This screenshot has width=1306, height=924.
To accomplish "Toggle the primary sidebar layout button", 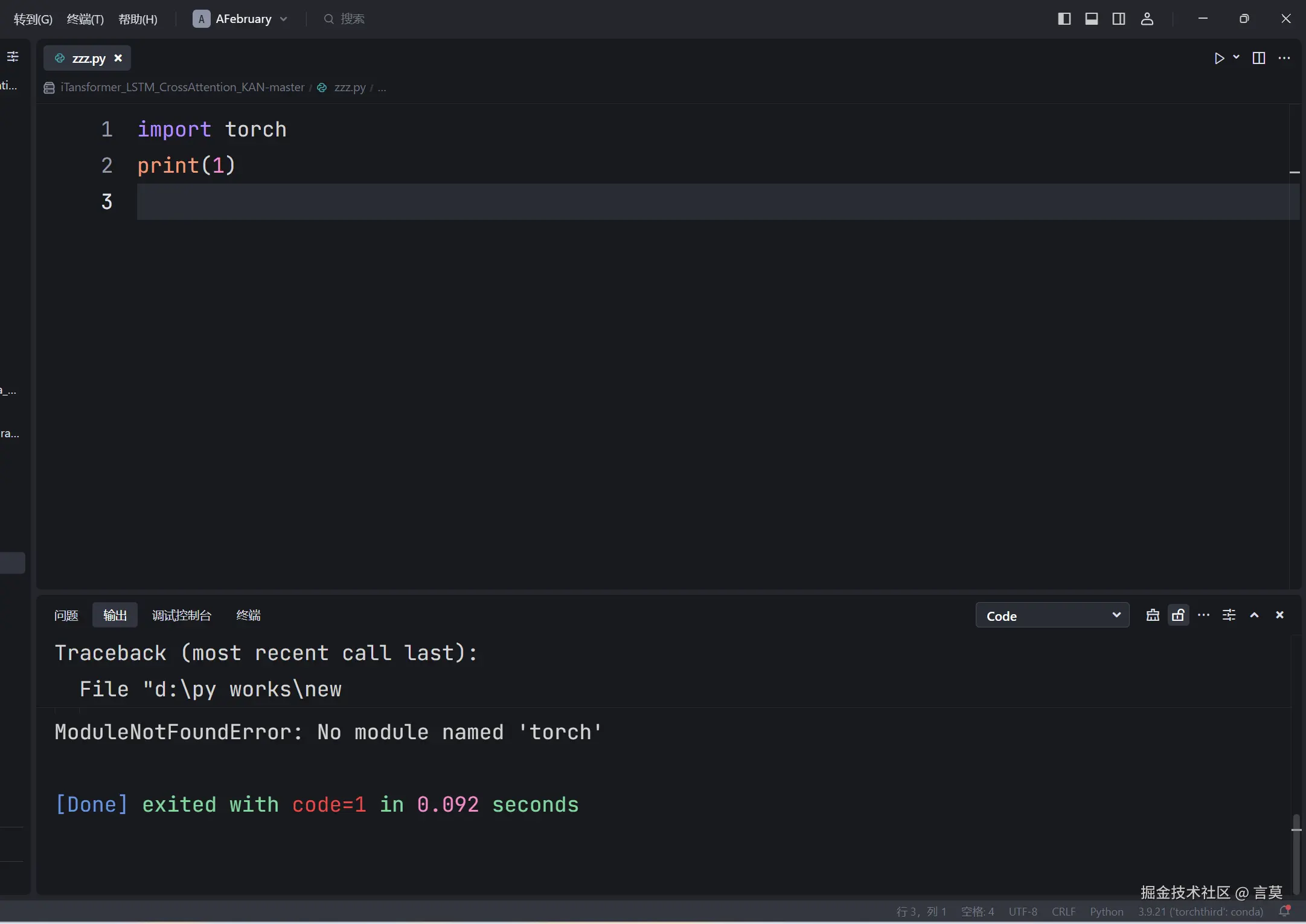I will tap(1064, 19).
